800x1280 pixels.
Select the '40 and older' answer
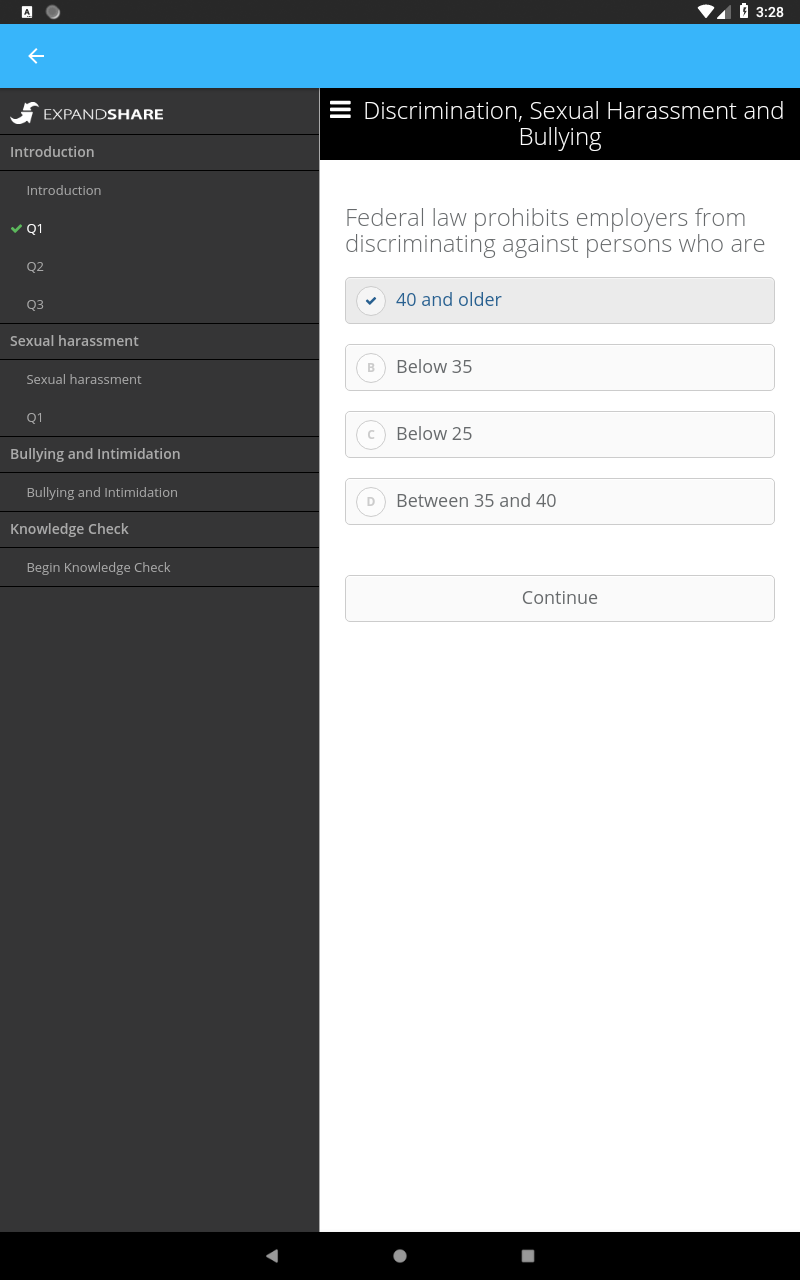(560, 300)
